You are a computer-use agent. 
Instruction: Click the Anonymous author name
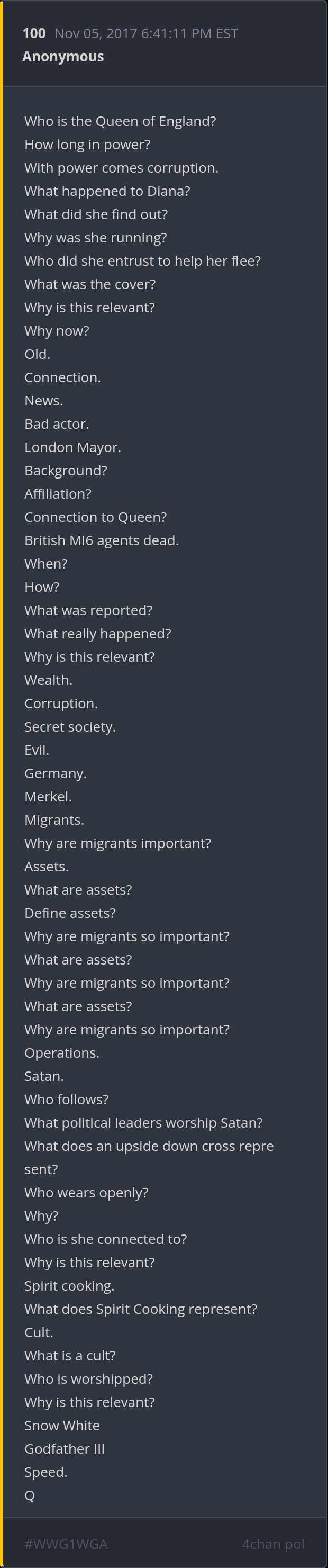tap(62, 57)
